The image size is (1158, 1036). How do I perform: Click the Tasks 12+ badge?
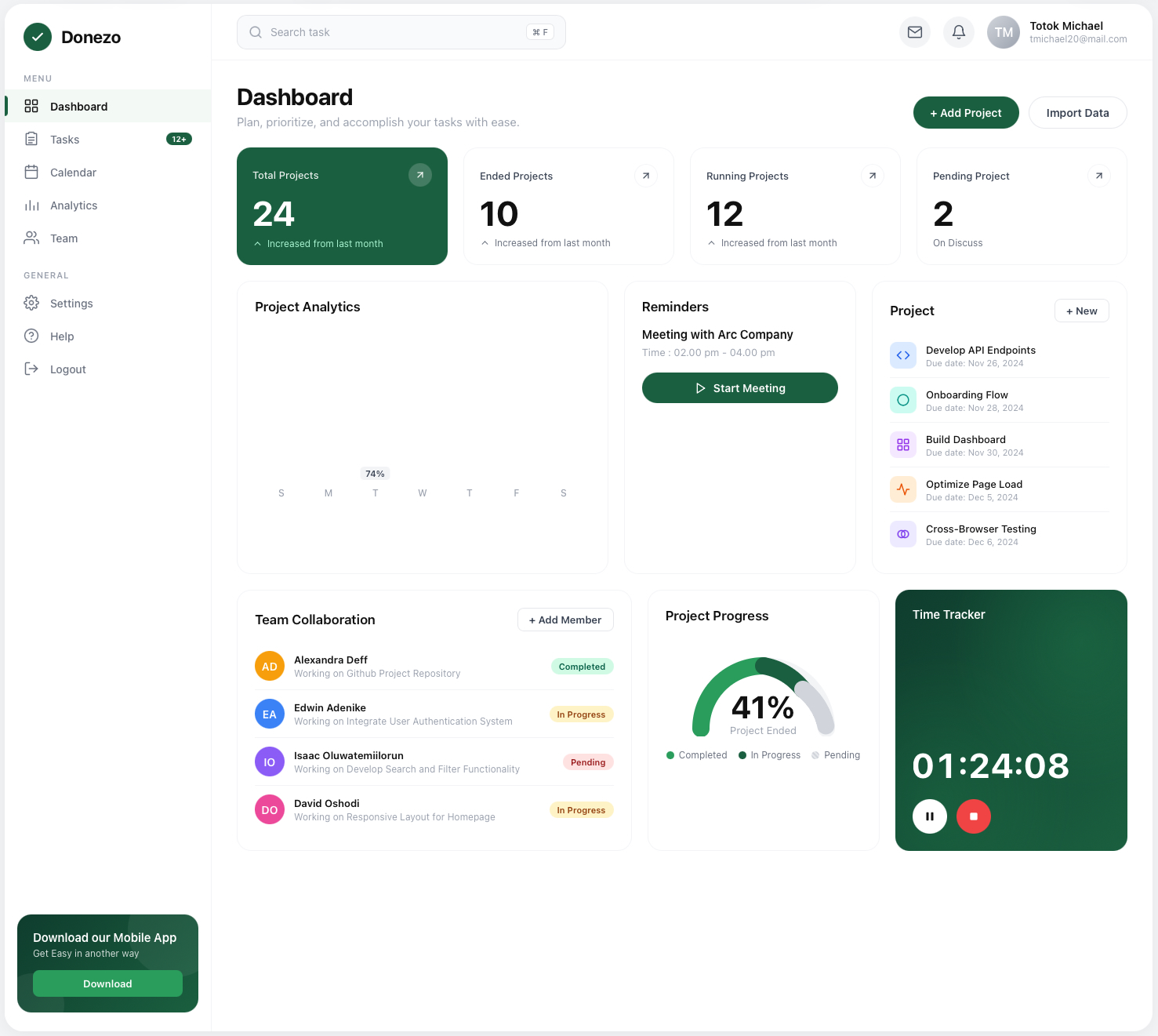pyautogui.click(x=179, y=139)
